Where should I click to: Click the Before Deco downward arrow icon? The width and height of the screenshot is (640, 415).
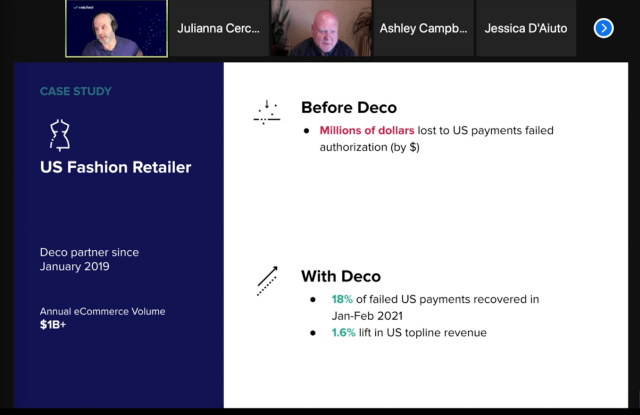click(267, 112)
